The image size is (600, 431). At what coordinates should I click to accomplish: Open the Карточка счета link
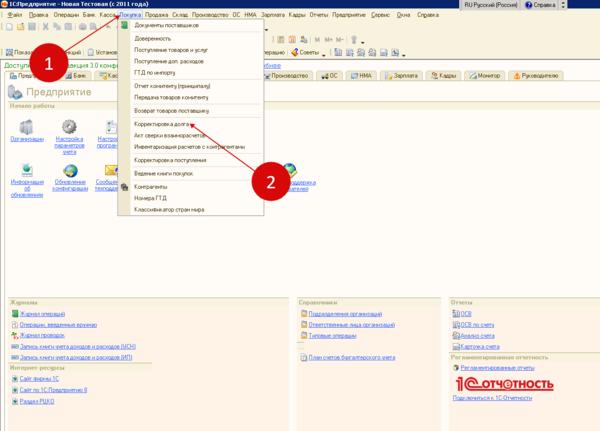(x=480, y=346)
